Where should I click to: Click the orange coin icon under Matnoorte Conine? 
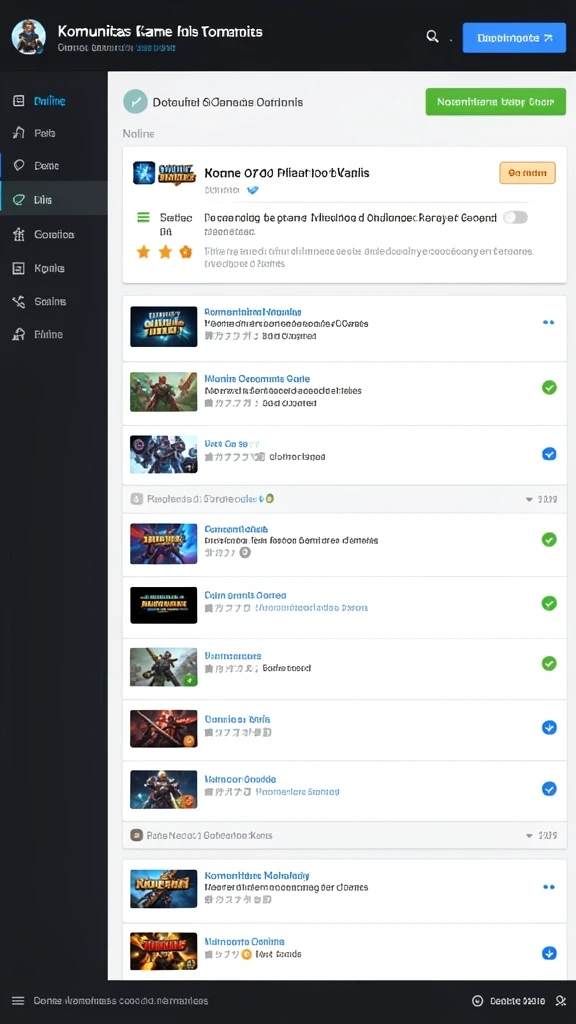(x=246, y=954)
